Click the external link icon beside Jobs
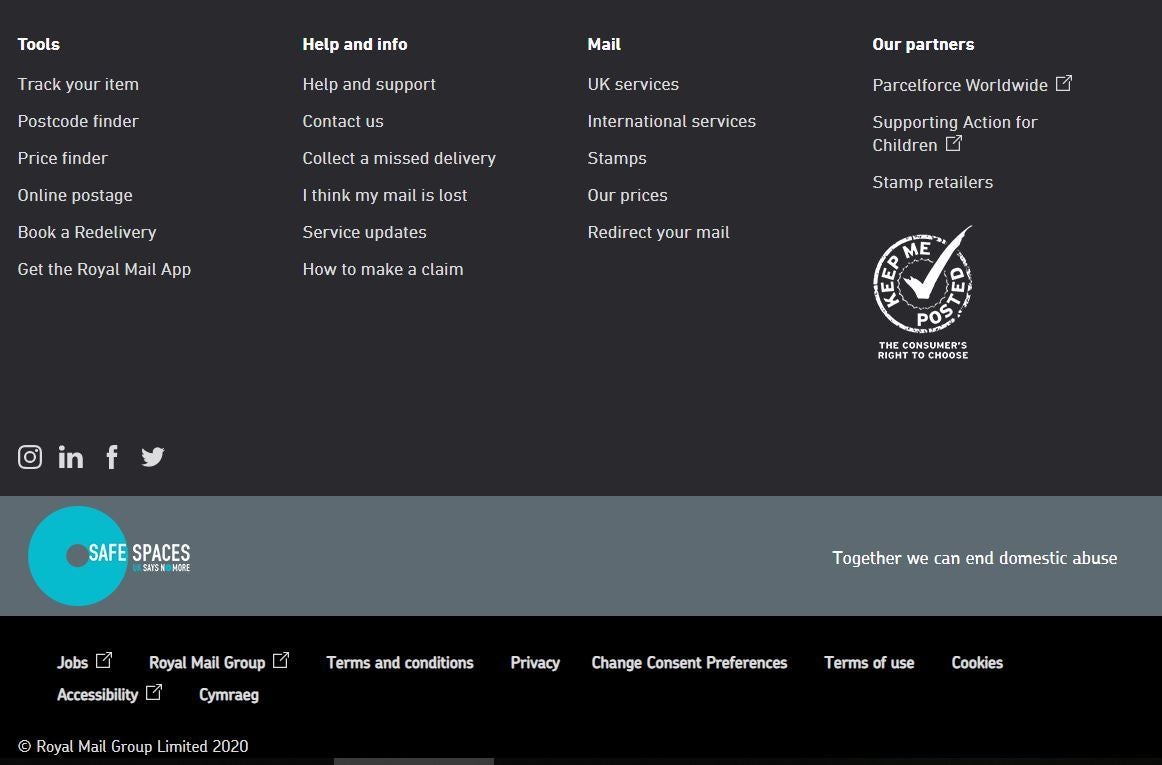This screenshot has width=1162, height=765. [x=105, y=659]
